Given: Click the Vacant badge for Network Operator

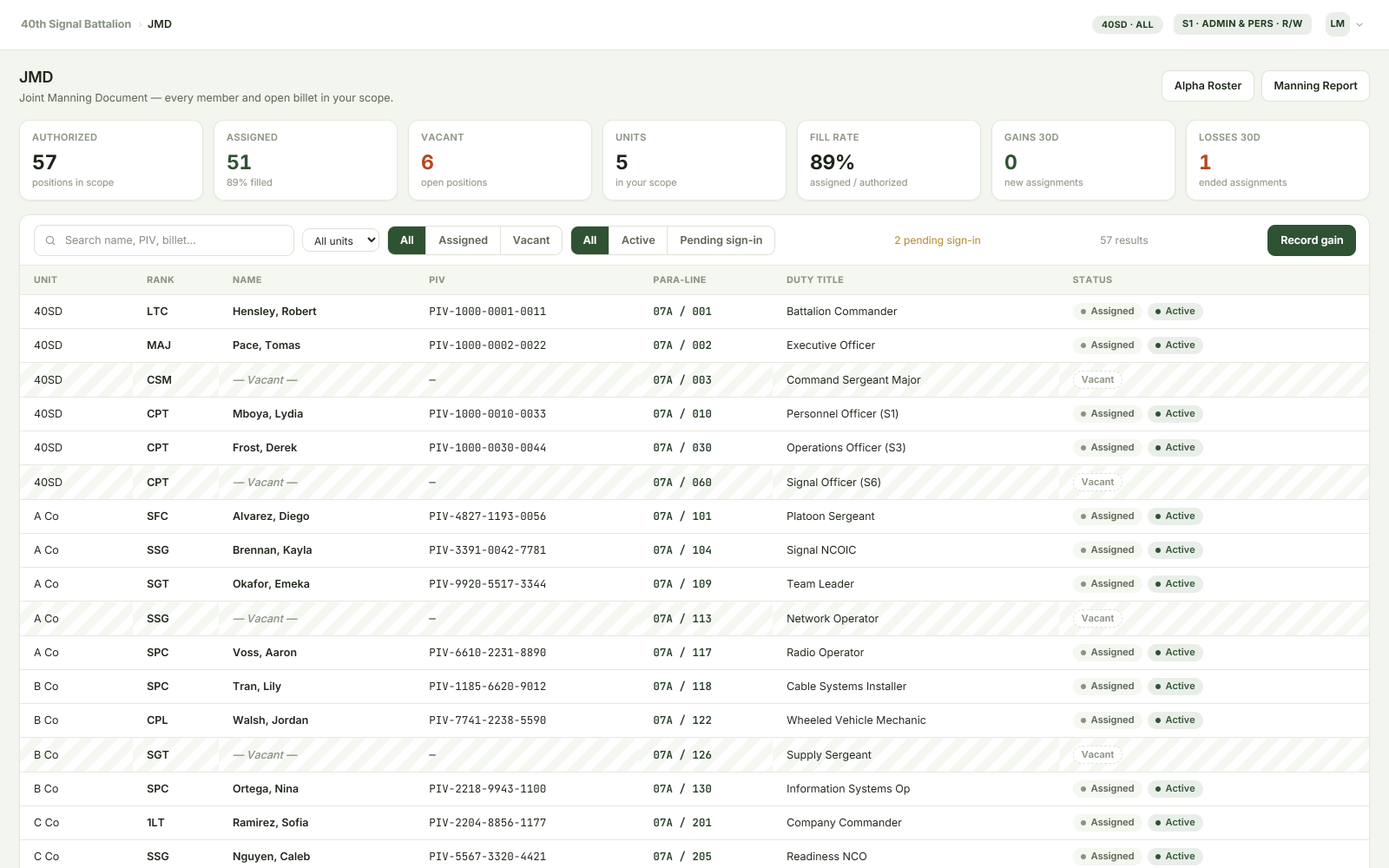Looking at the screenshot, I should pos(1097,619).
